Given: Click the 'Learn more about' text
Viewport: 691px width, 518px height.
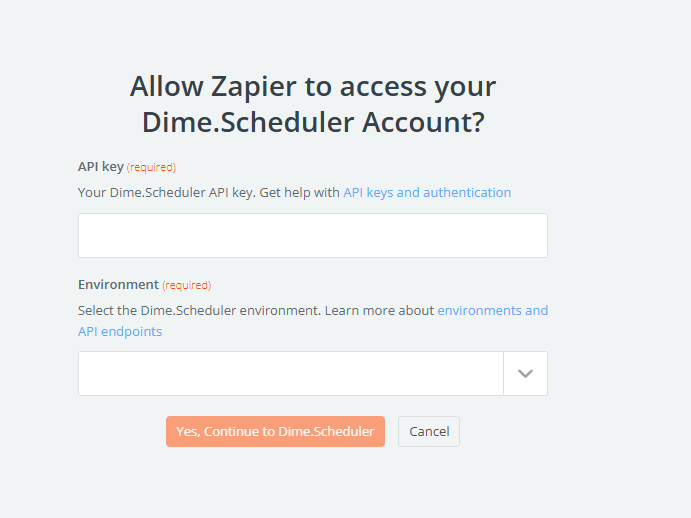Looking at the screenshot, I should click(379, 310).
